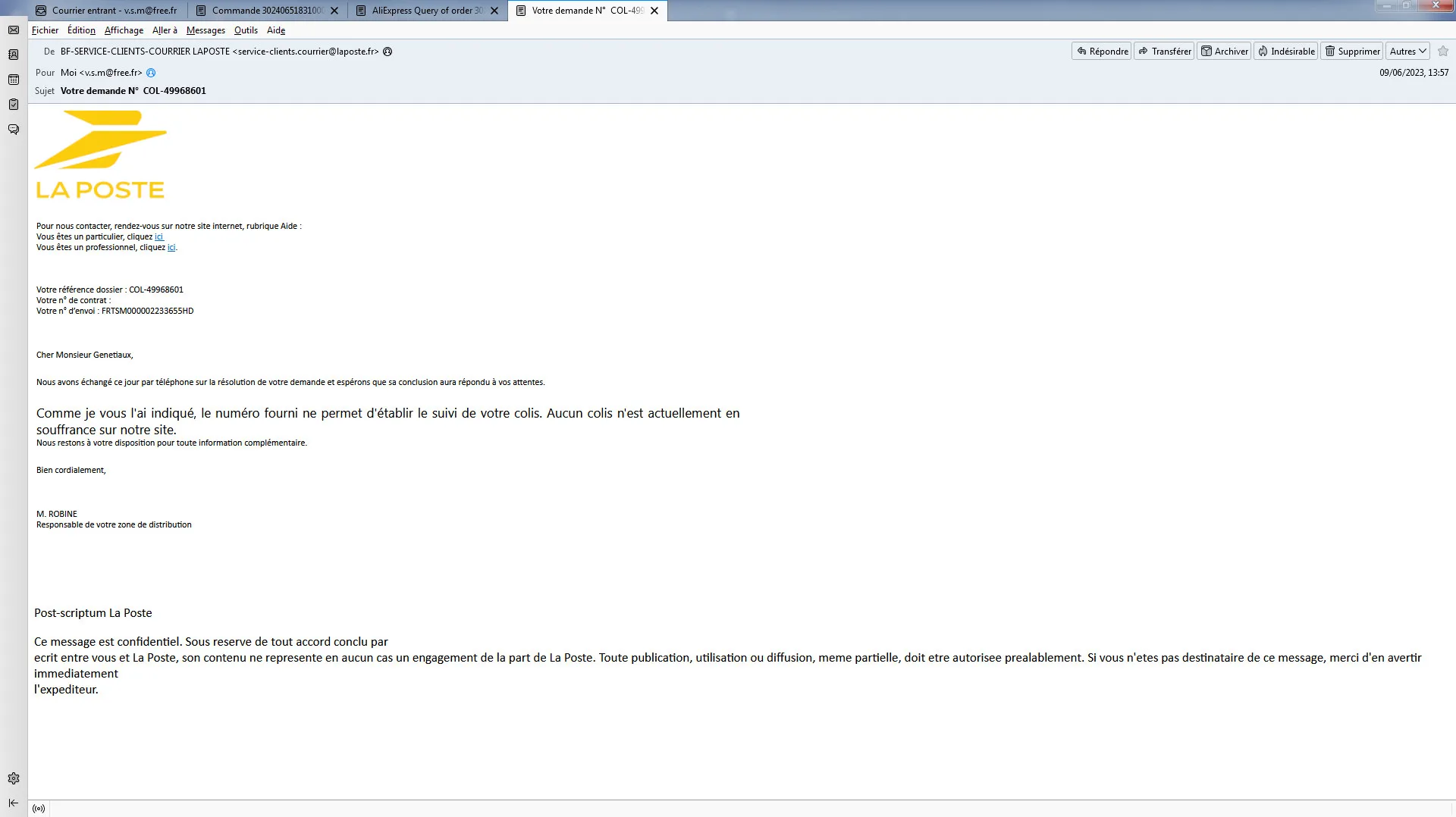
Task: Click the Répondre button
Action: pyautogui.click(x=1102, y=51)
